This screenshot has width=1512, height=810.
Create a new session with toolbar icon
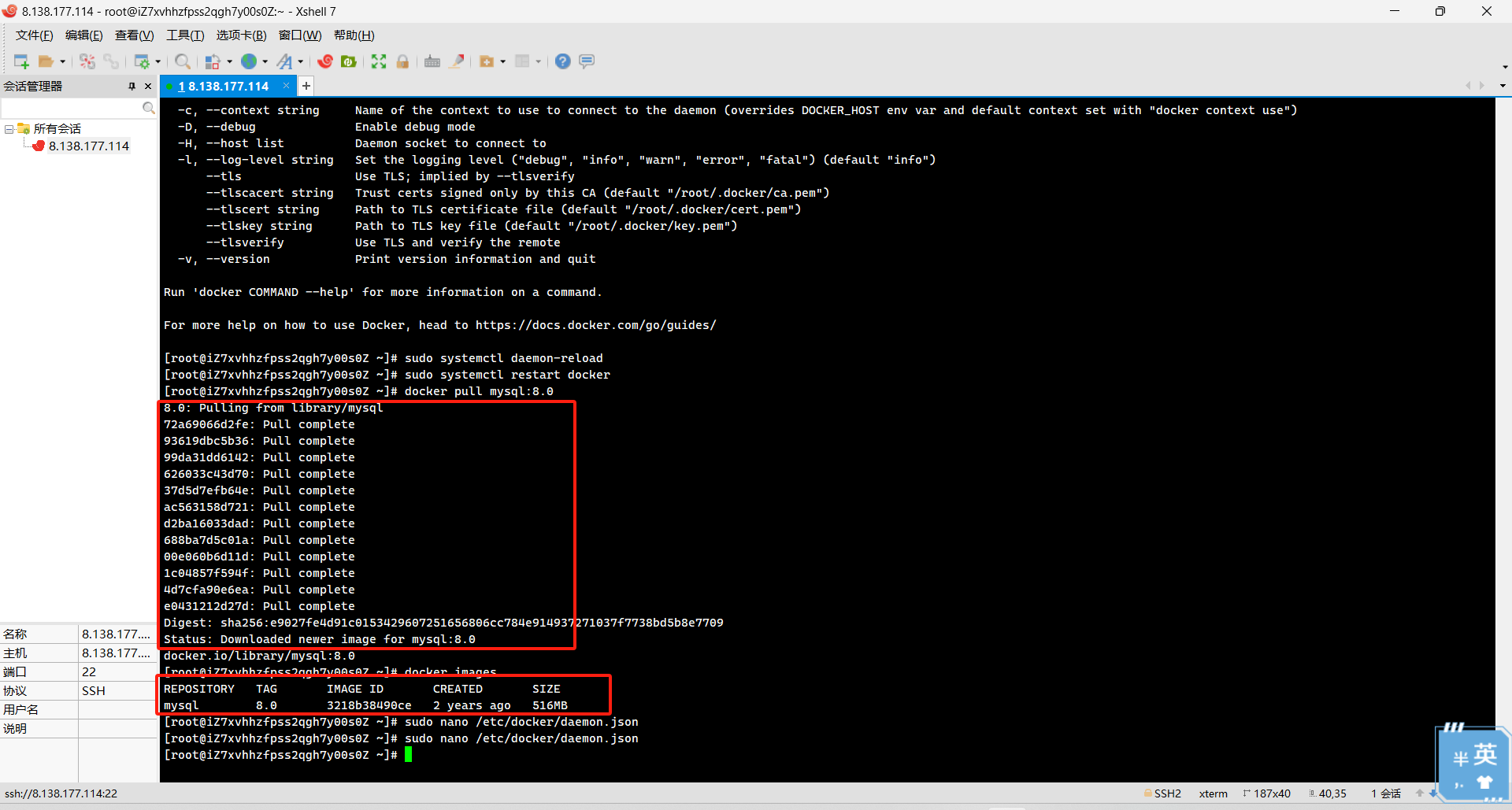[x=21, y=61]
